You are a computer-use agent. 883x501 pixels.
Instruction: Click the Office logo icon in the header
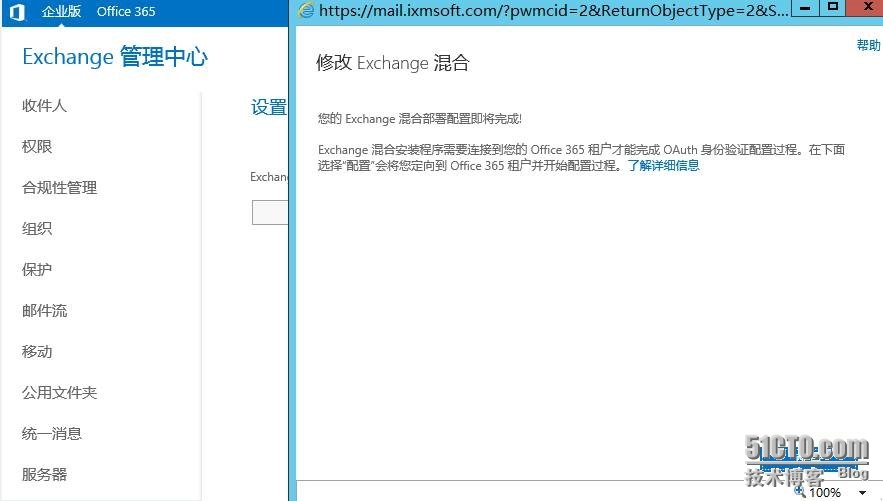17,12
